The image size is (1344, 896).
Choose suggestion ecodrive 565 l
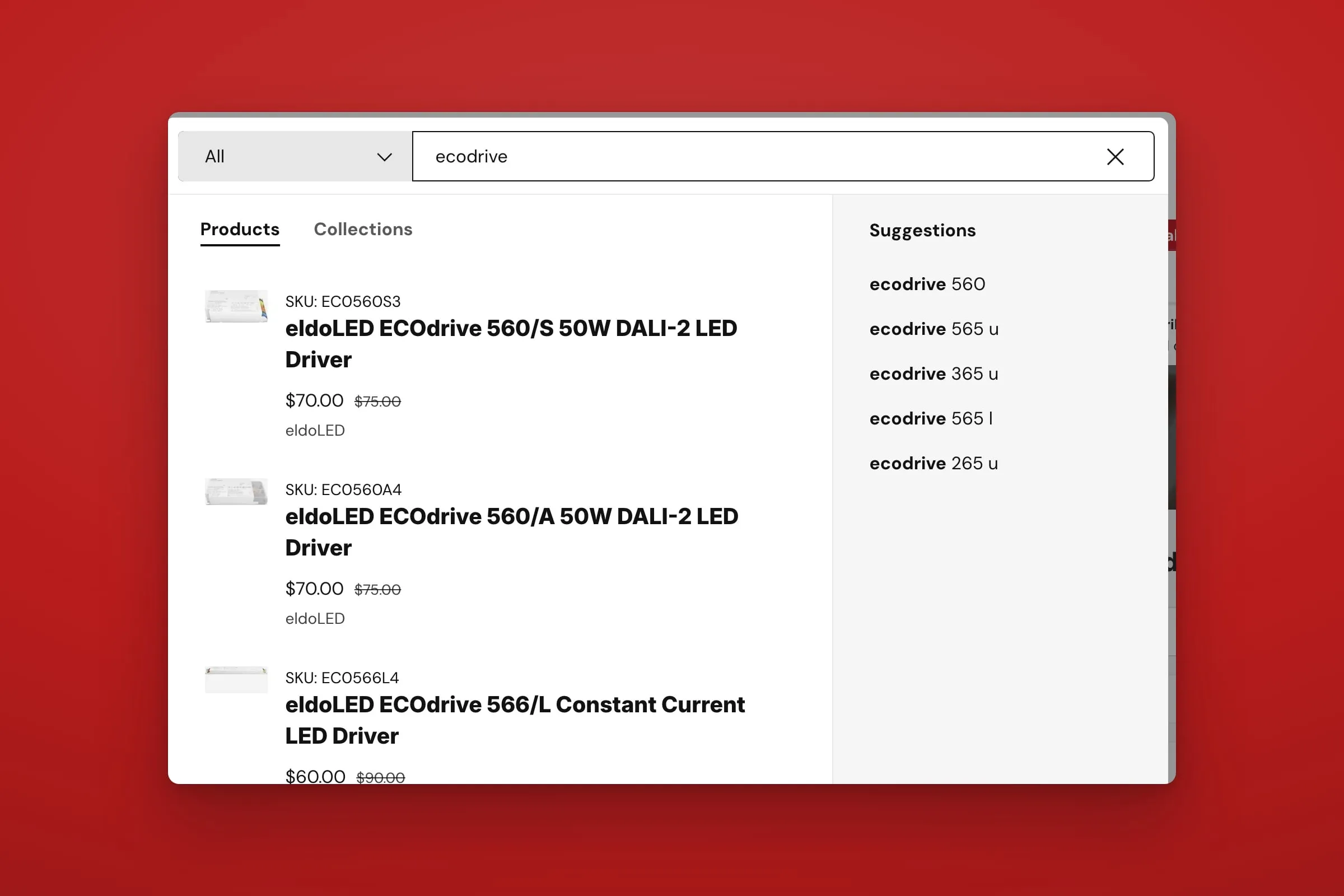pyautogui.click(x=931, y=418)
